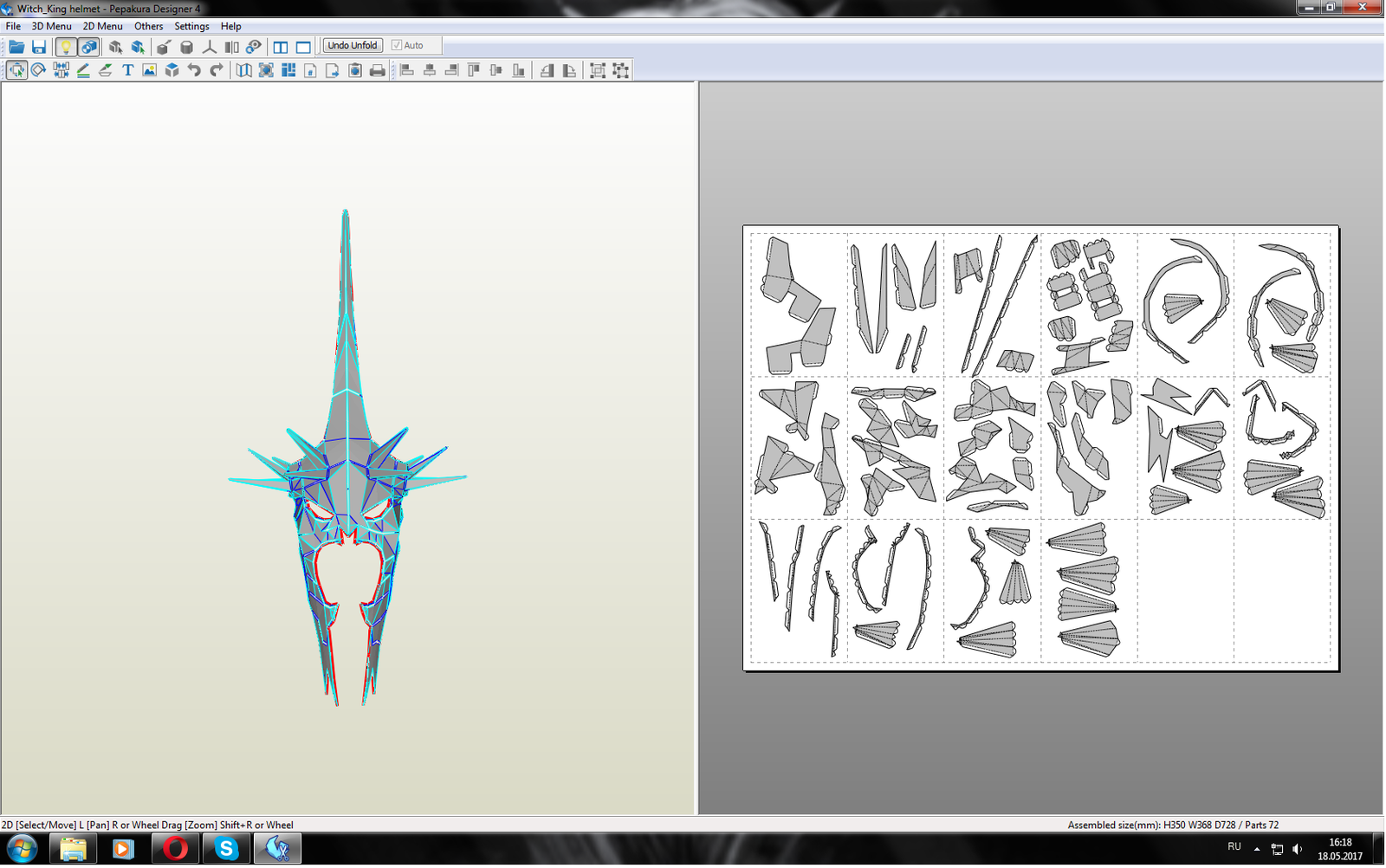Align selected parts to the right
1386x868 pixels.
pyautogui.click(x=451, y=70)
